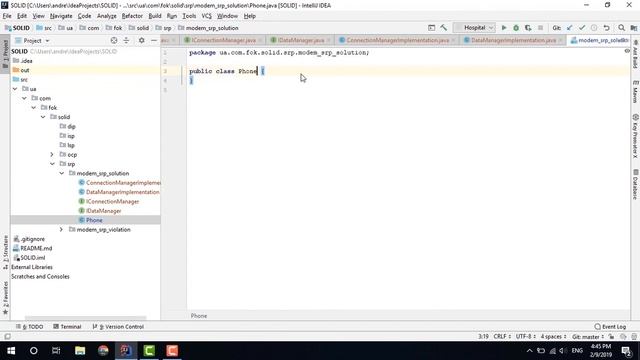Open the File menu
This screenshot has height=360, width=640.
click(x=7, y=16)
